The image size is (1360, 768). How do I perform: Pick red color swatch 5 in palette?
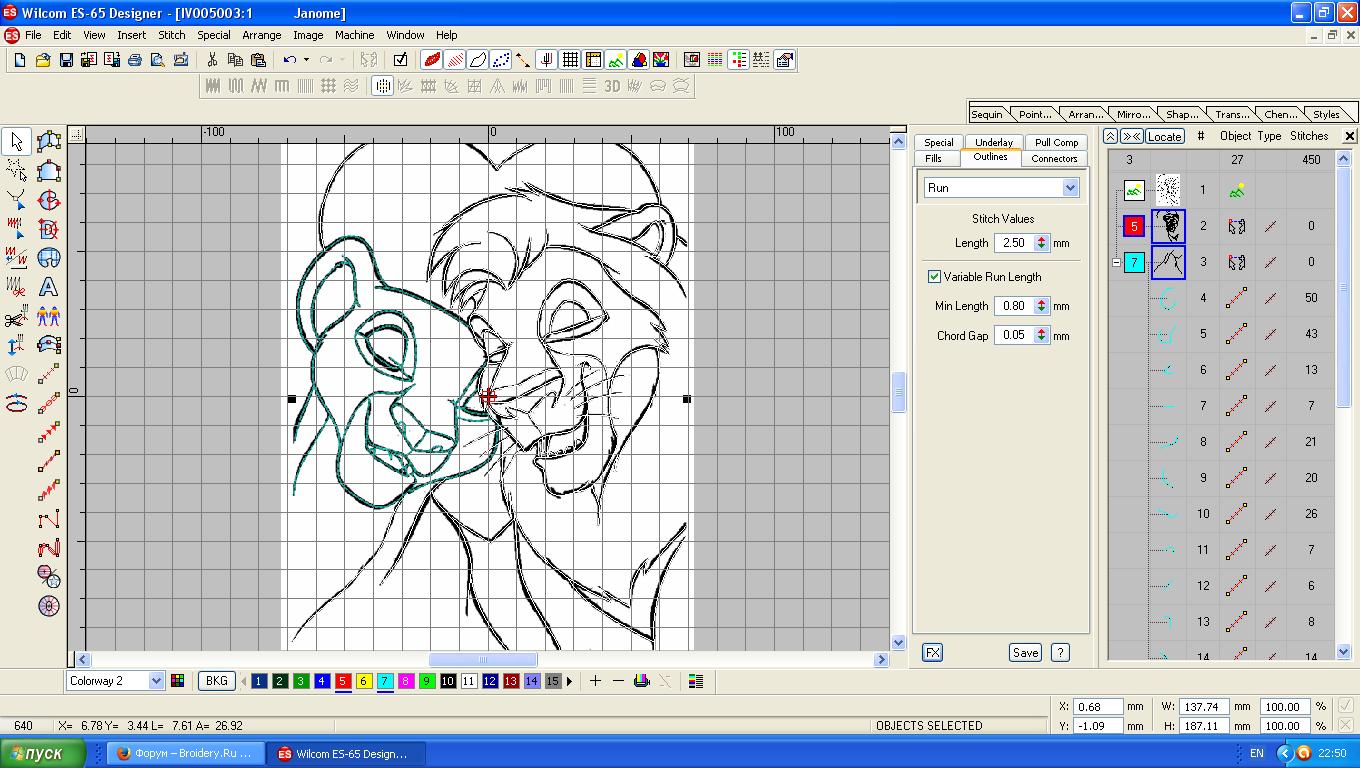coord(342,681)
